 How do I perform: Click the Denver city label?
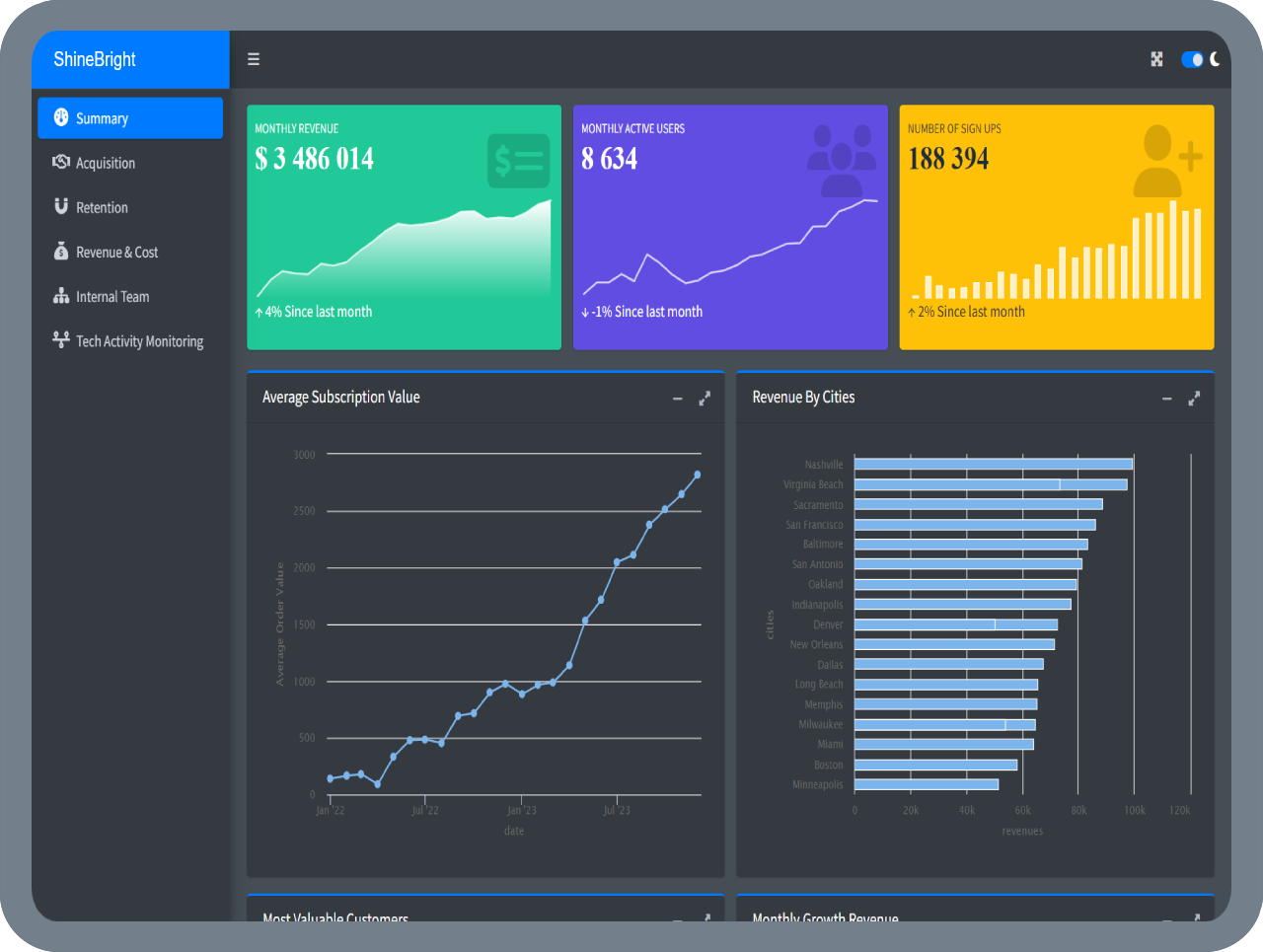tap(828, 624)
